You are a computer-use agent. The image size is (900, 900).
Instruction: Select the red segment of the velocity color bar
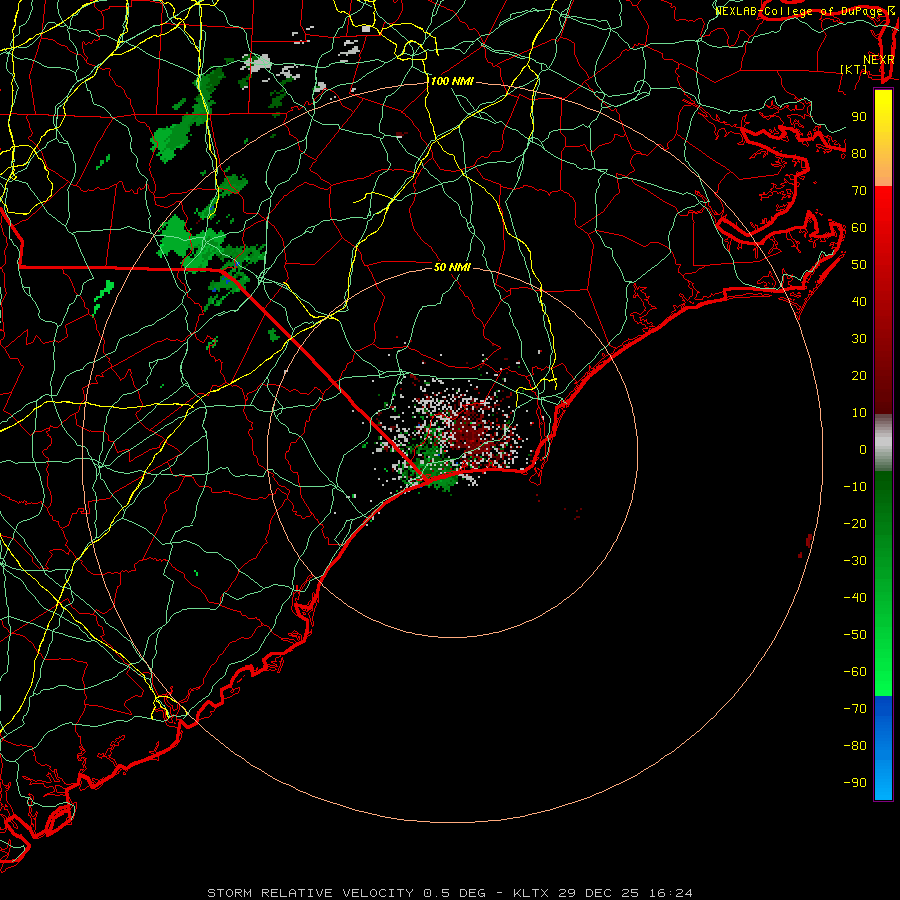[883, 300]
